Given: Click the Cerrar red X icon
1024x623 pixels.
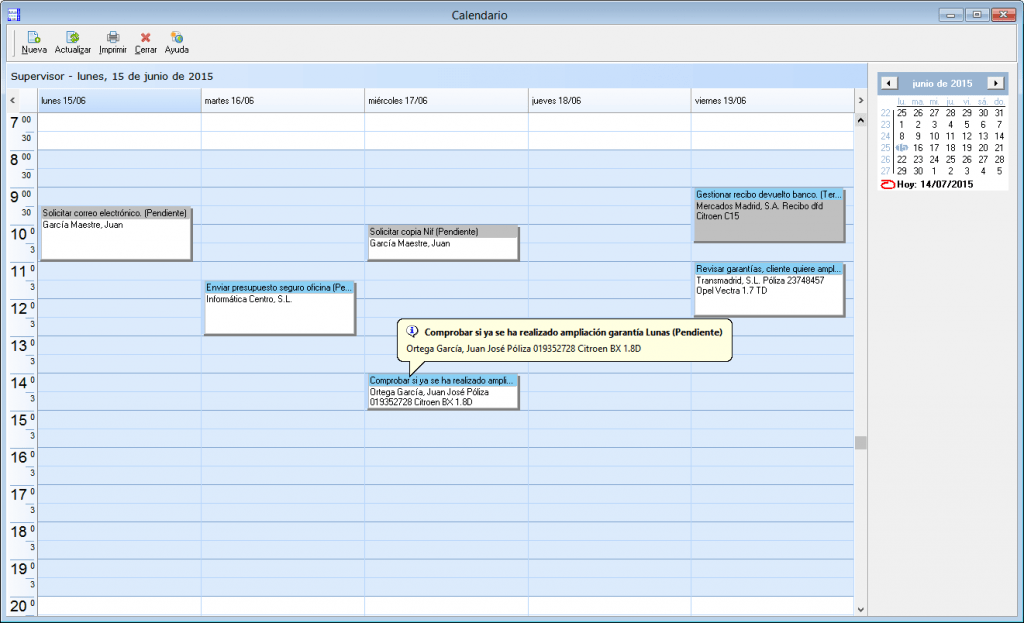Looking at the screenshot, I should click(146, 37).
